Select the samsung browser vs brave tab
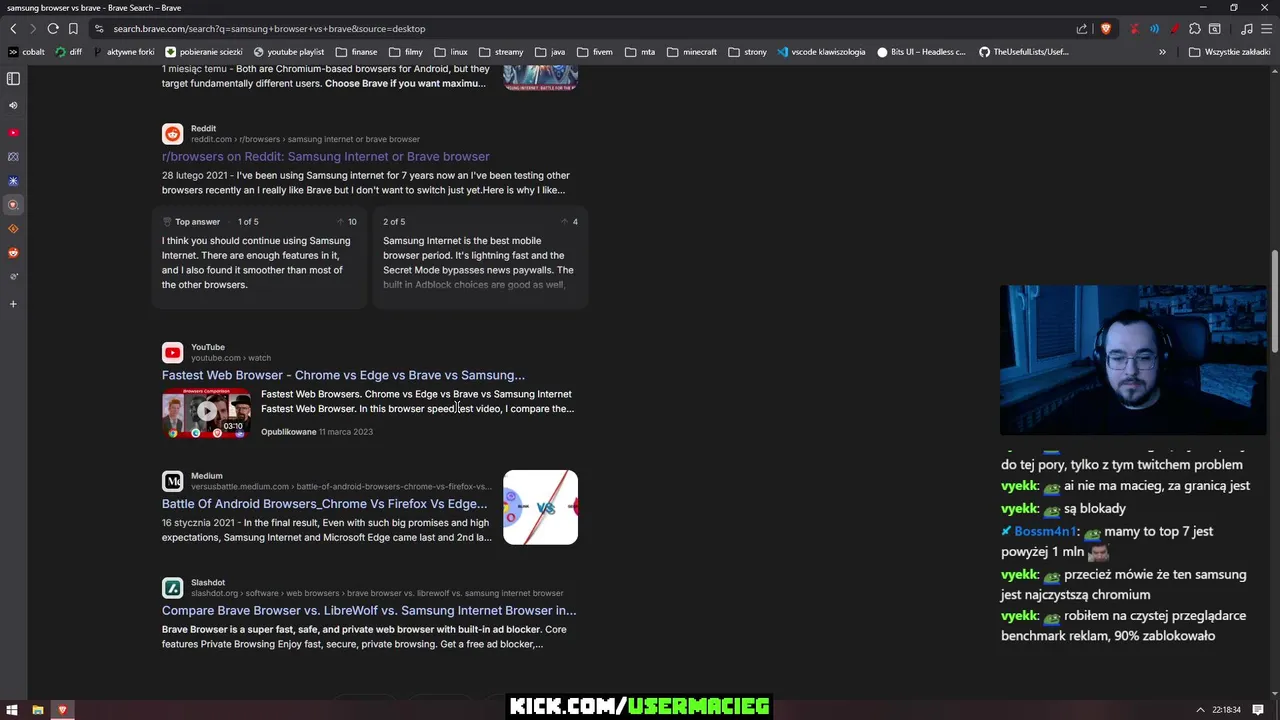 click(x=94, y=7)
